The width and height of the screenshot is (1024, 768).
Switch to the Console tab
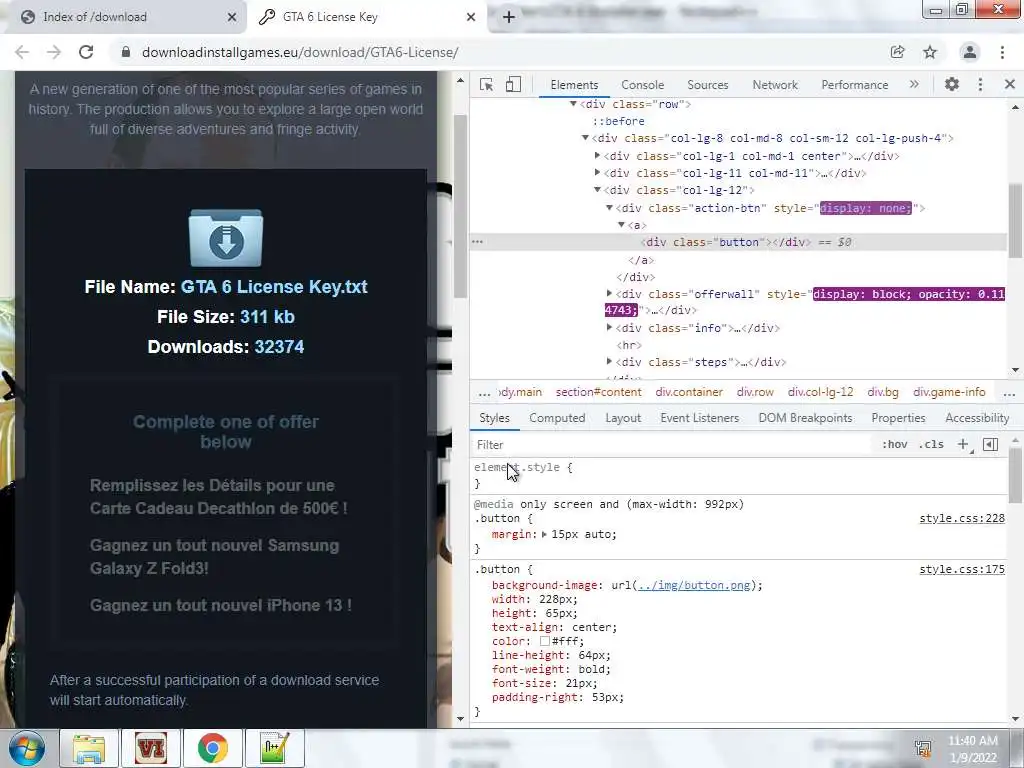pyautogui.click(x=643, y=85)
